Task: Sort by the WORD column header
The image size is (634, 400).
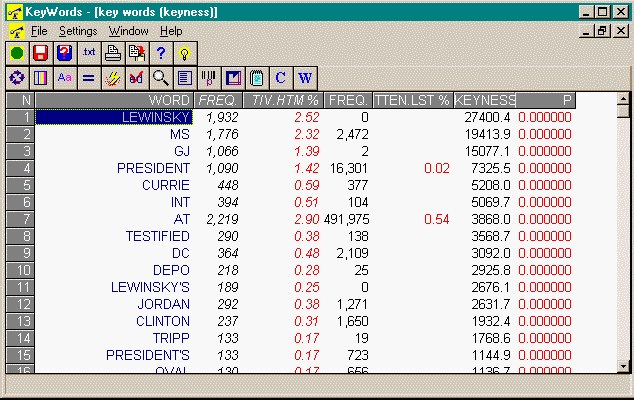Action: [x=114, y=100]
